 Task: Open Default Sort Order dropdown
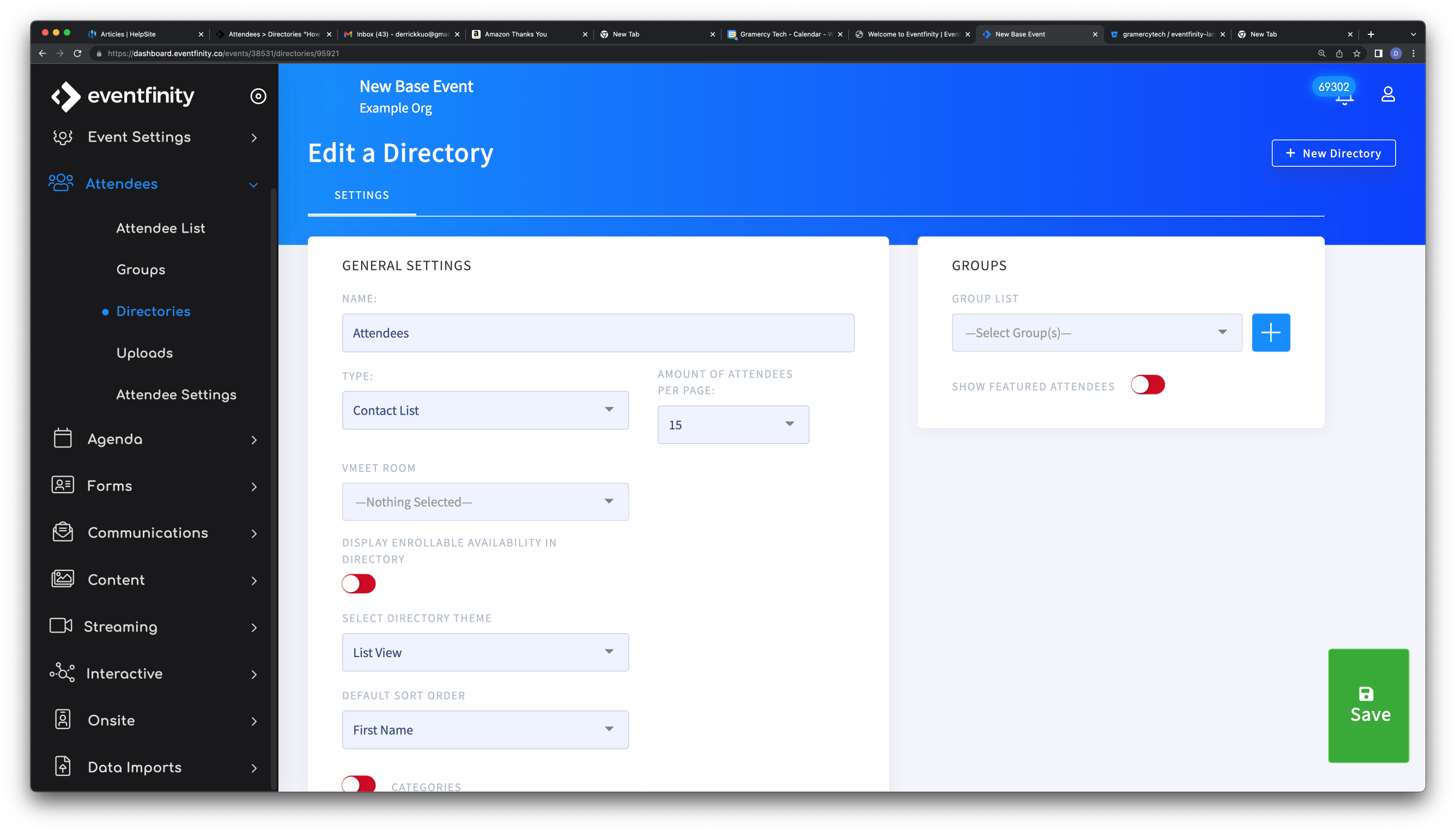485,730
